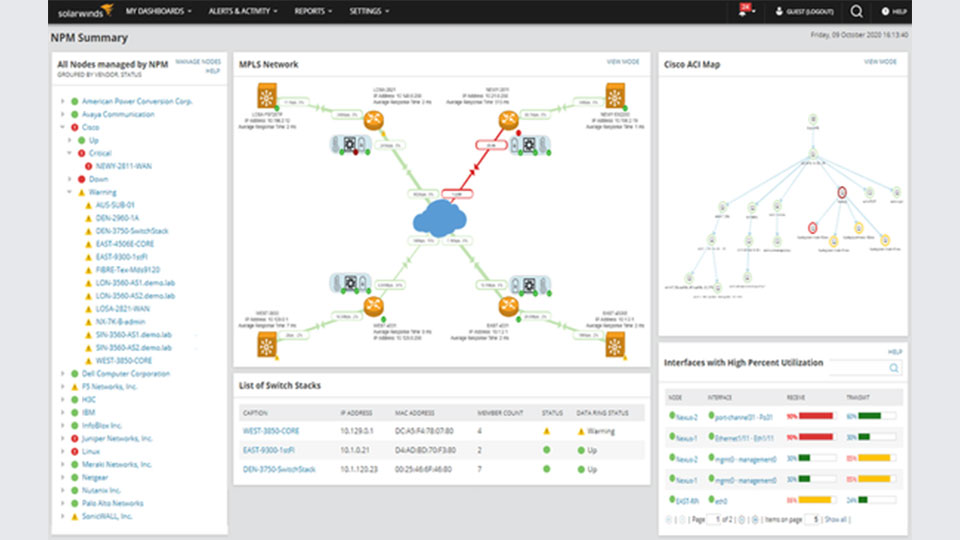The height and width of the screenshot is (540, 960).
Task: Select the orange router icon near NEWY-2811 label
Action: click(x=508, y=120)
